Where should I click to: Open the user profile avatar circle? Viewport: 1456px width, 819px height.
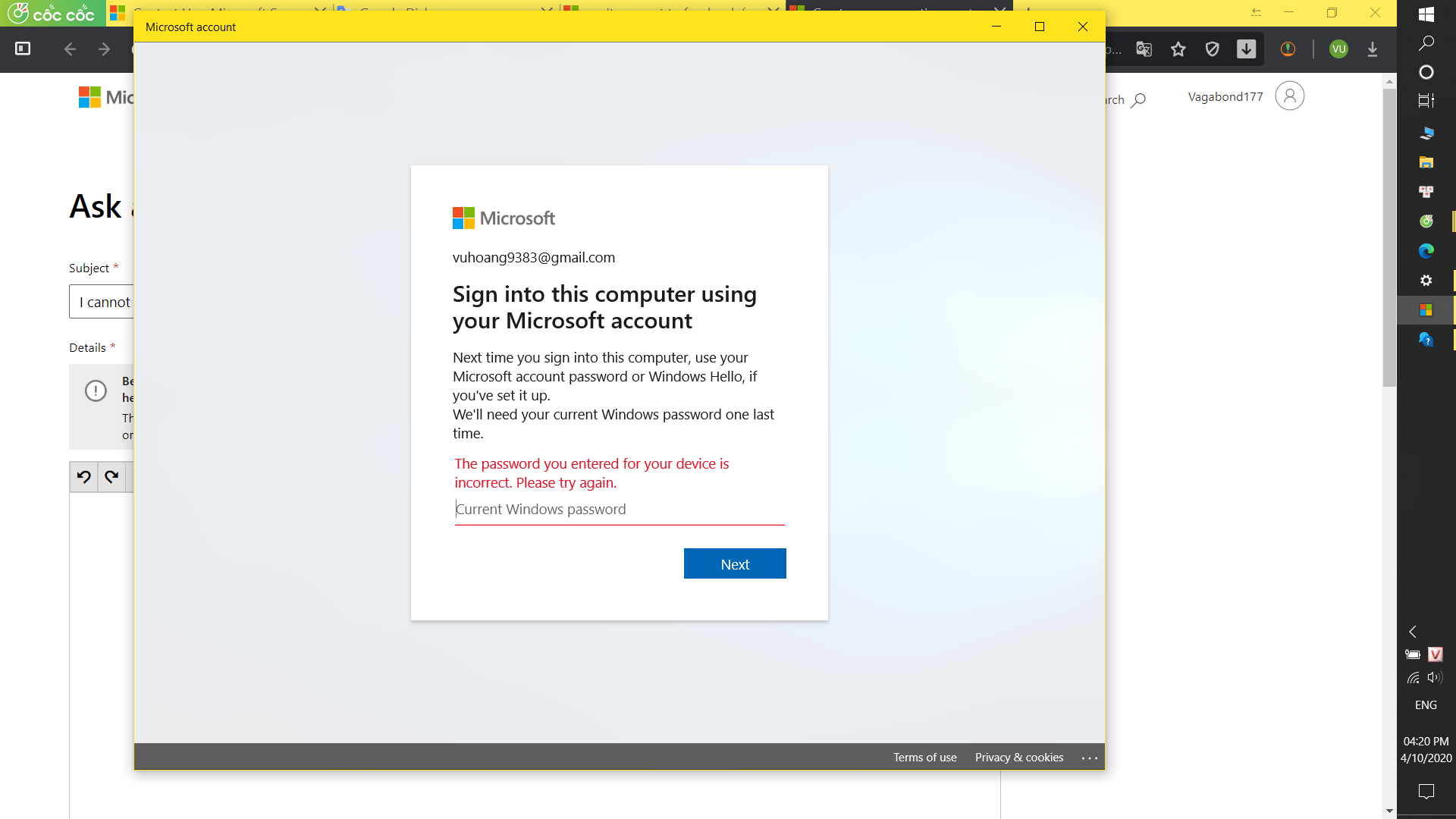[x=1289, y=96]
